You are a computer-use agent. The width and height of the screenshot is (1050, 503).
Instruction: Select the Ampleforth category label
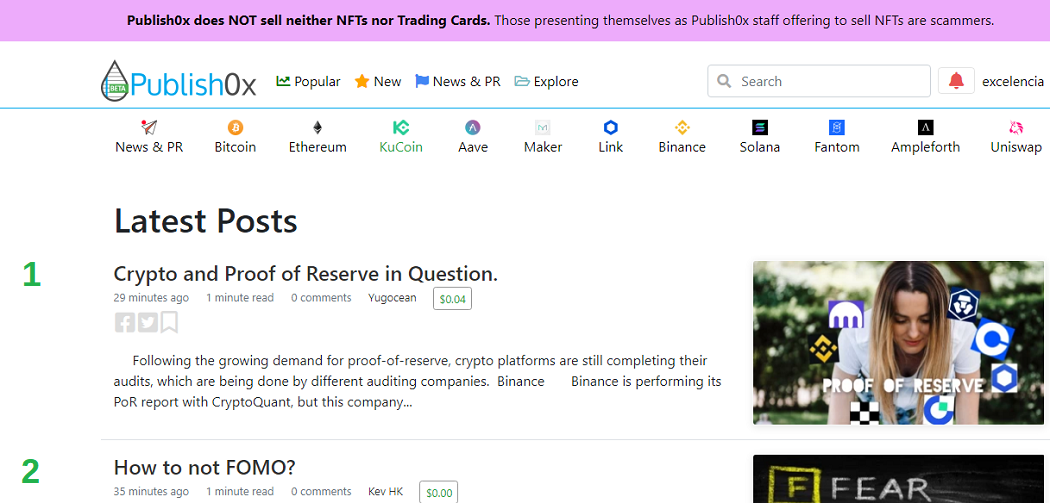[x=925, y=147]
